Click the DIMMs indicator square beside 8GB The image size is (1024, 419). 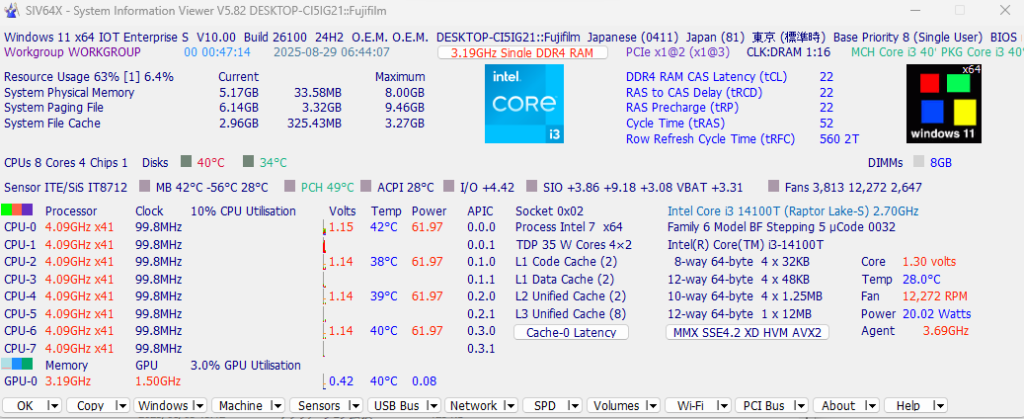pos(919,162)
